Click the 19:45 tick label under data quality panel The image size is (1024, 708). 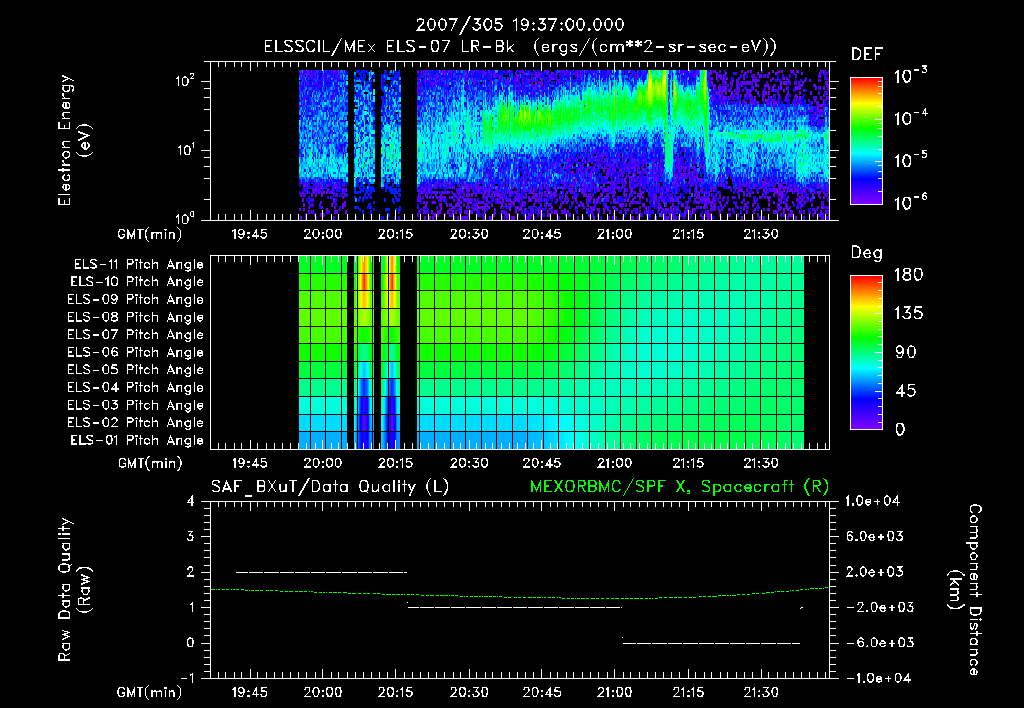pos(249,692)
